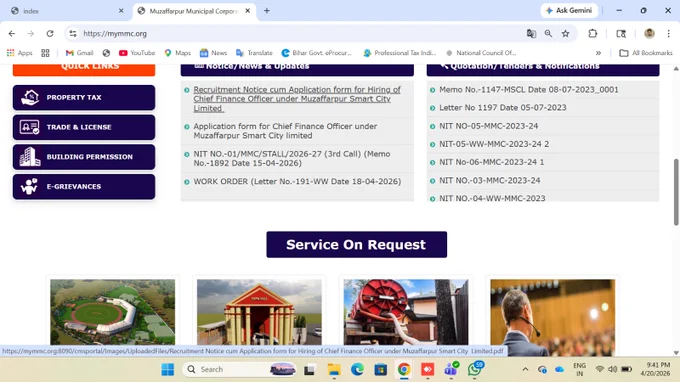Open the browser extensions puzzle icon
680x382 pixels.
pyautogui.click(x=592, y=33)
